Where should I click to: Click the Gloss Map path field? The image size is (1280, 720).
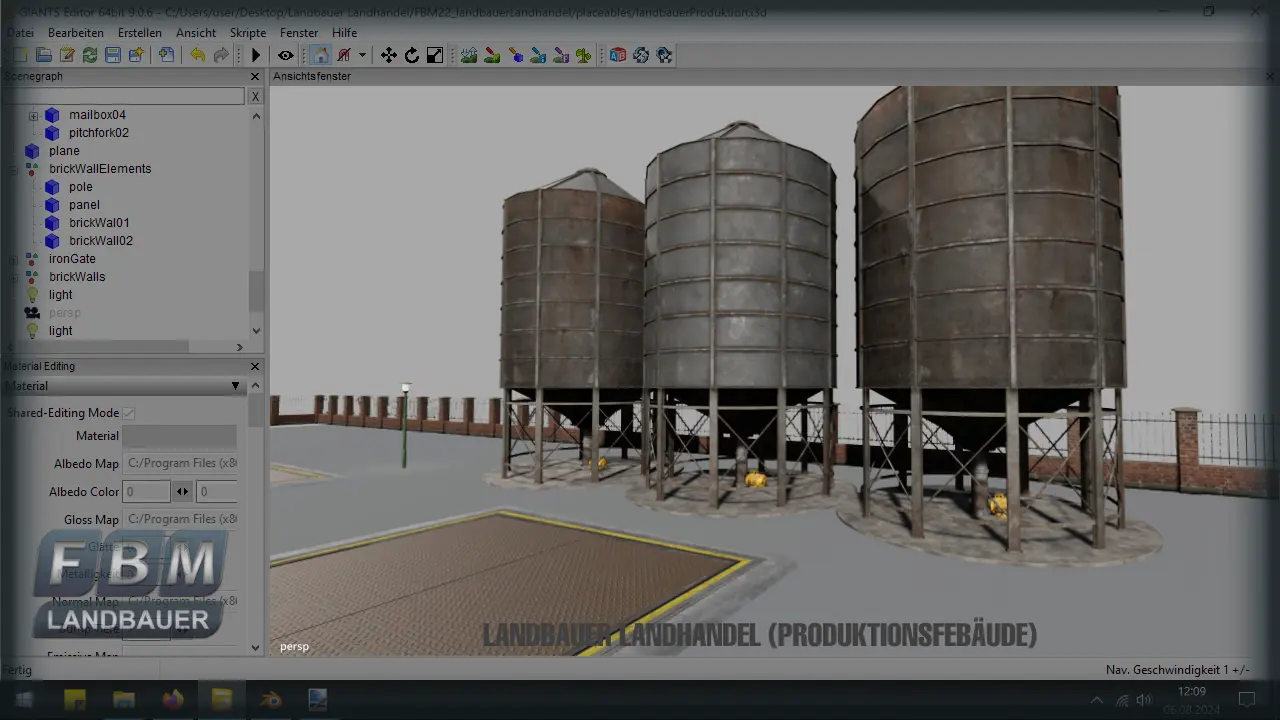pos(180,520)
